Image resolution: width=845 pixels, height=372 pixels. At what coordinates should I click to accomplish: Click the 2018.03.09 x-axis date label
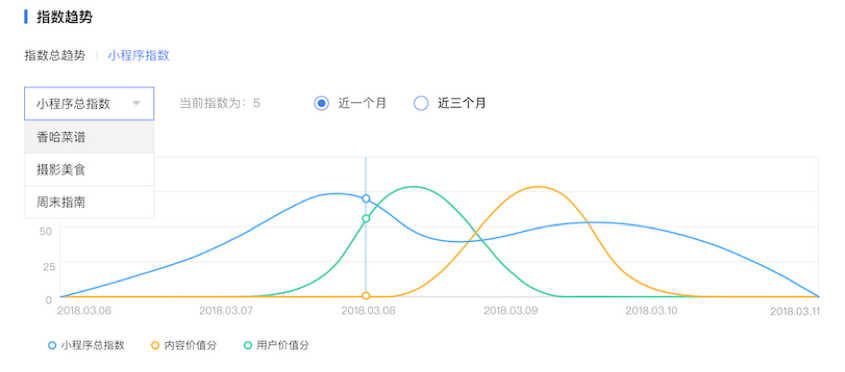tap(509, 311)
